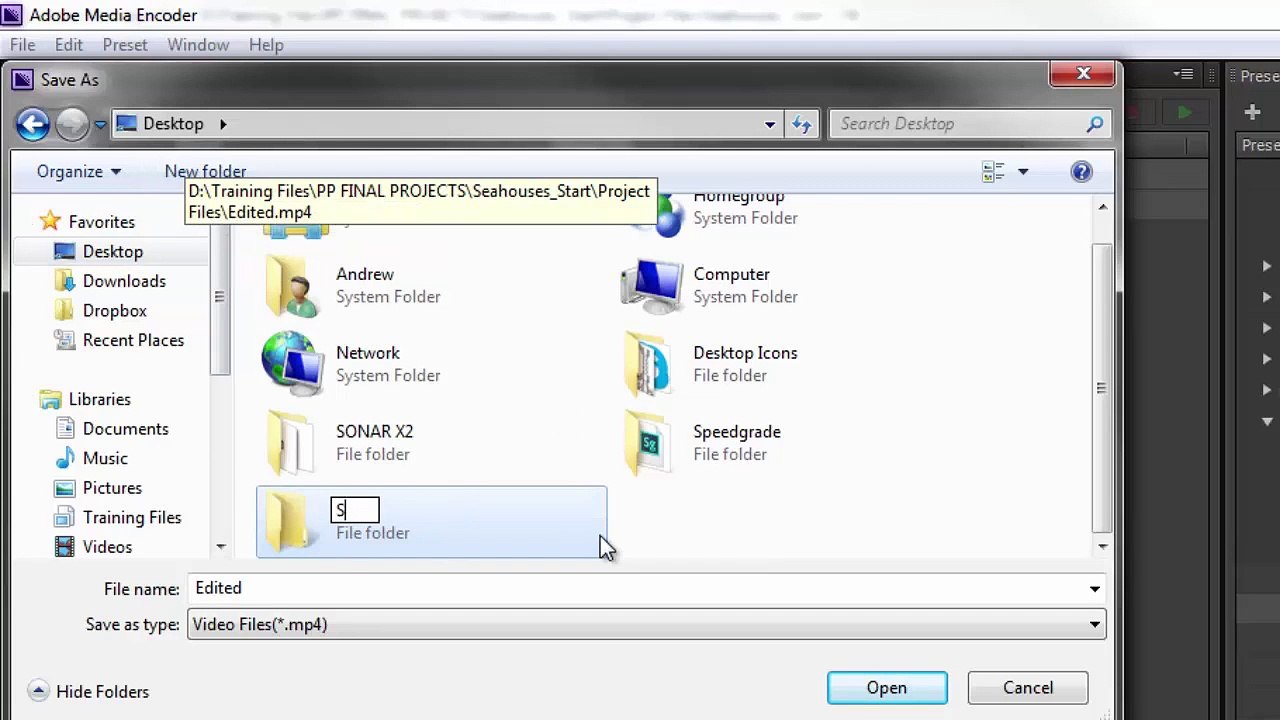Click the search magnifier icon
The width and height of the screenshot is (1280, 720).
pos(1095,124)
